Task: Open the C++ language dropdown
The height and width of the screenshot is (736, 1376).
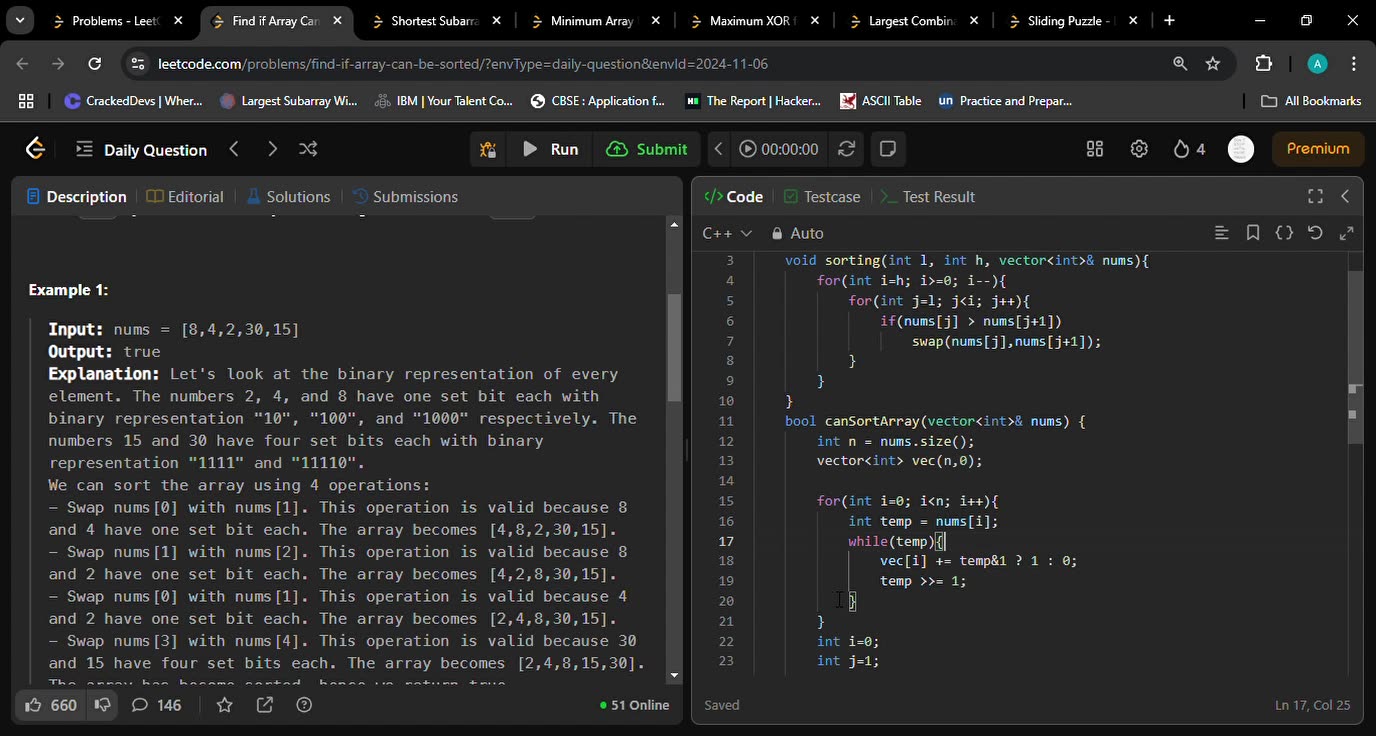Action: coord(727,233)
